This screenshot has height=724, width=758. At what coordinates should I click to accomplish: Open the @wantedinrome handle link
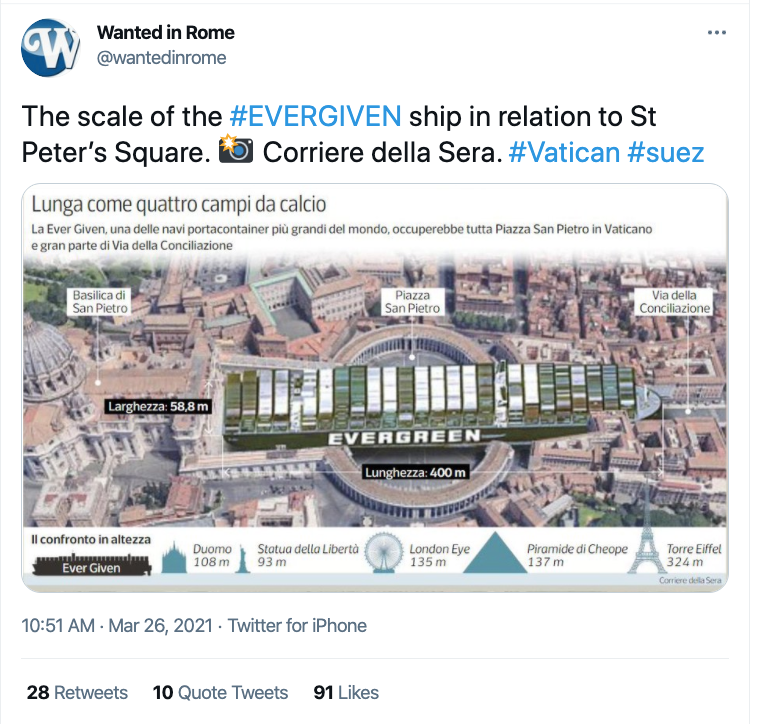point(161,58)
